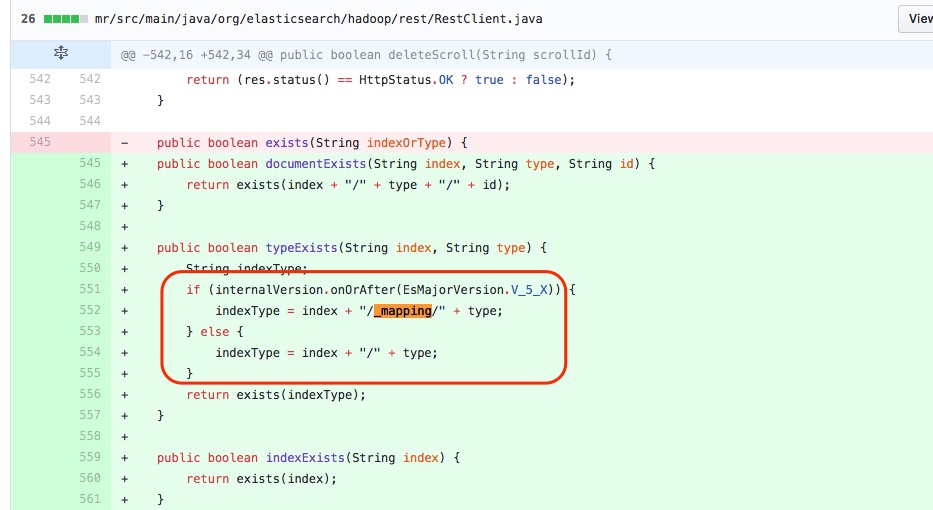The image size is (933, 510).
Task: Select the 26 changes count
Action: click(x=28, y=19)
